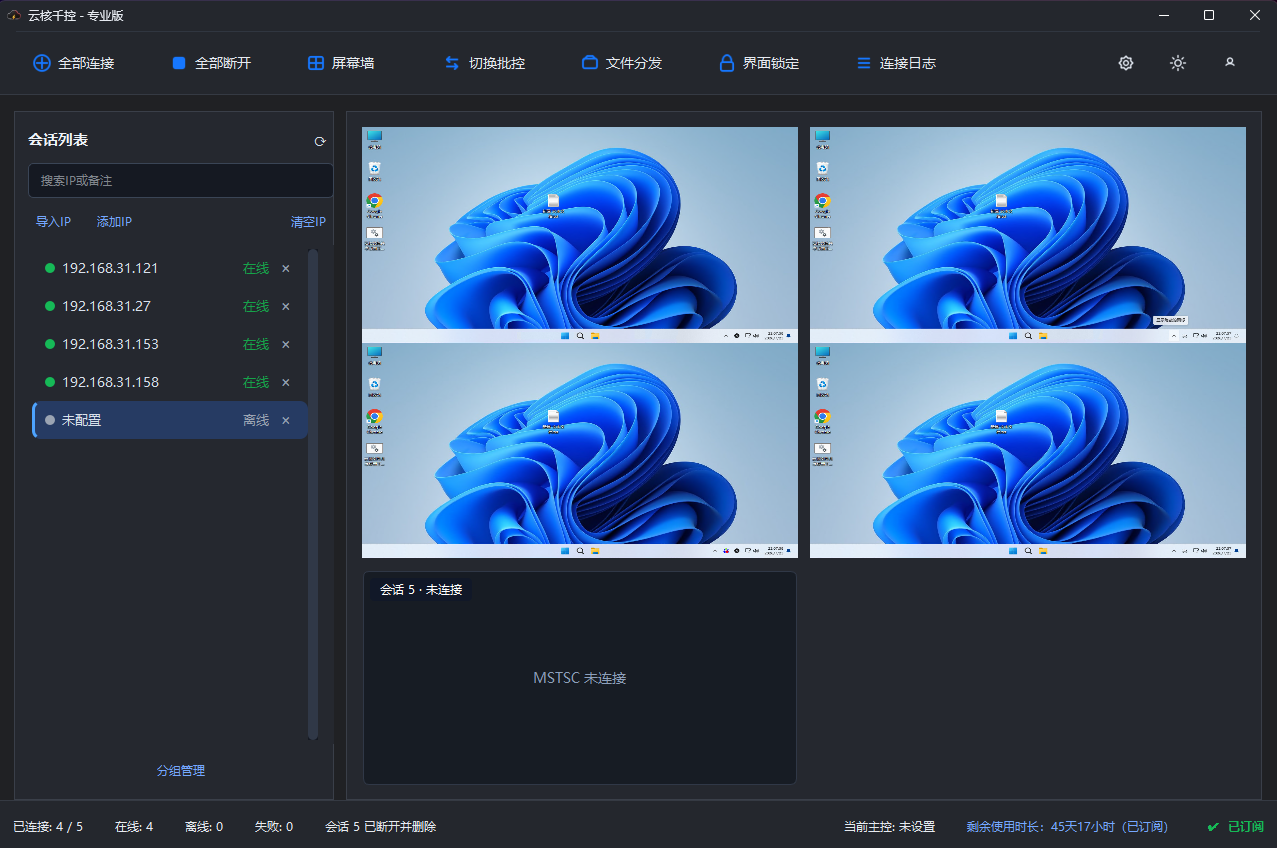Click Start button in bottom-right remote desktop

1013,551
